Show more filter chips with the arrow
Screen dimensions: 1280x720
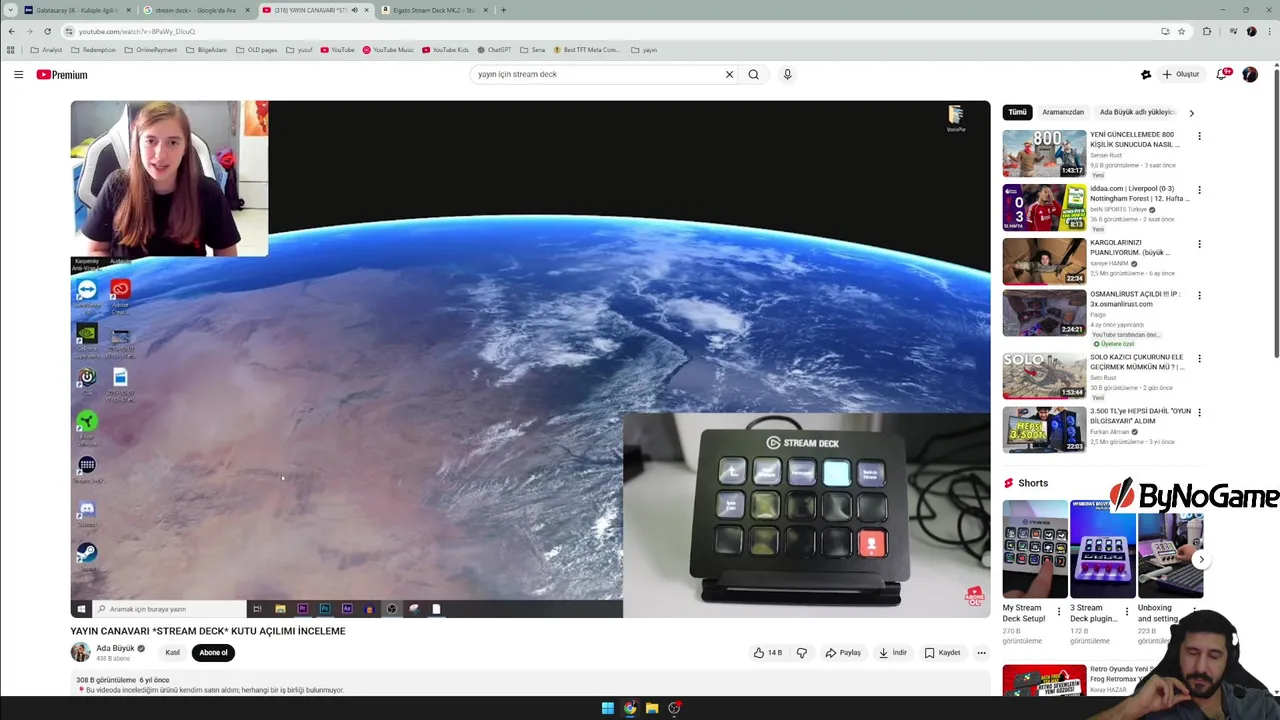click(1191, 113)
